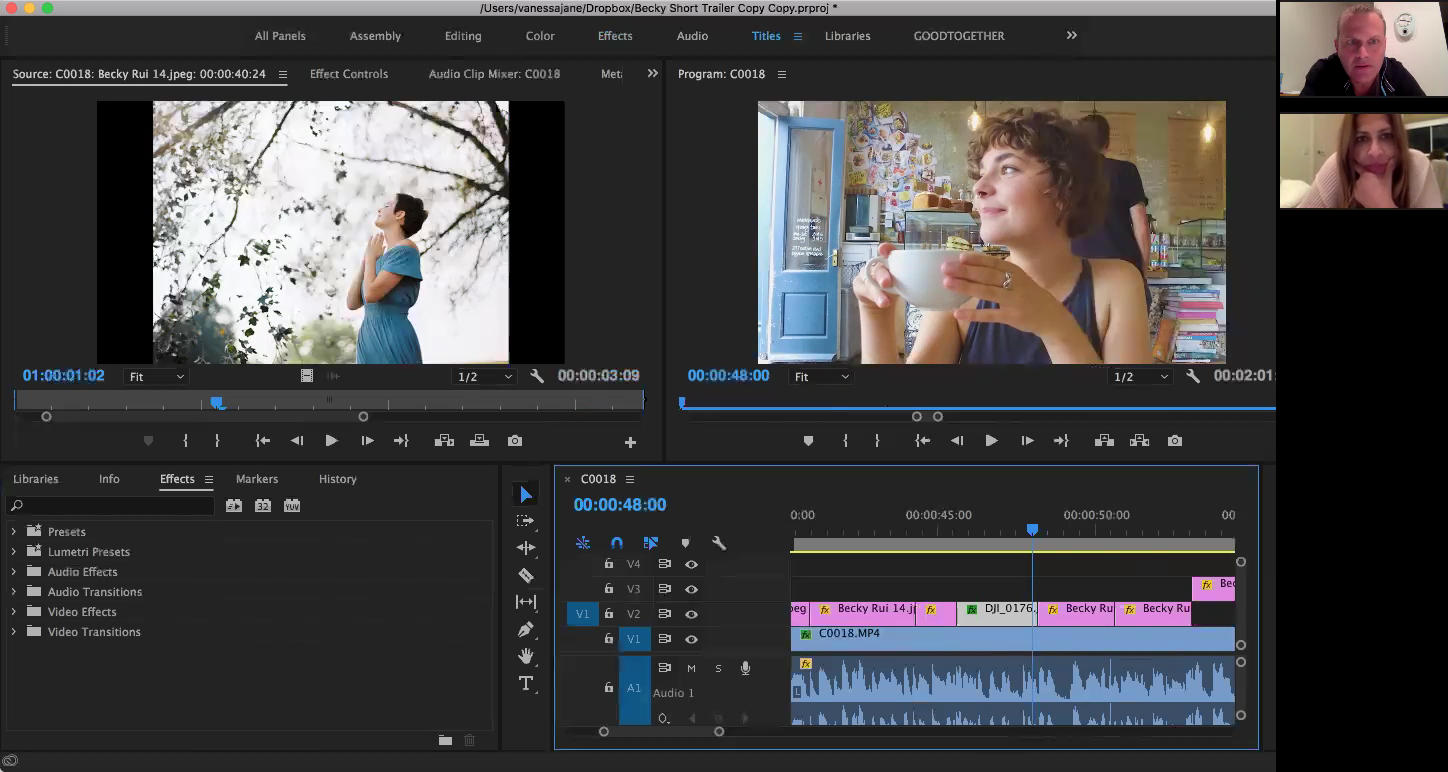Open the Program monitor Fit zoom dropdown

click(x=821, y=377)
